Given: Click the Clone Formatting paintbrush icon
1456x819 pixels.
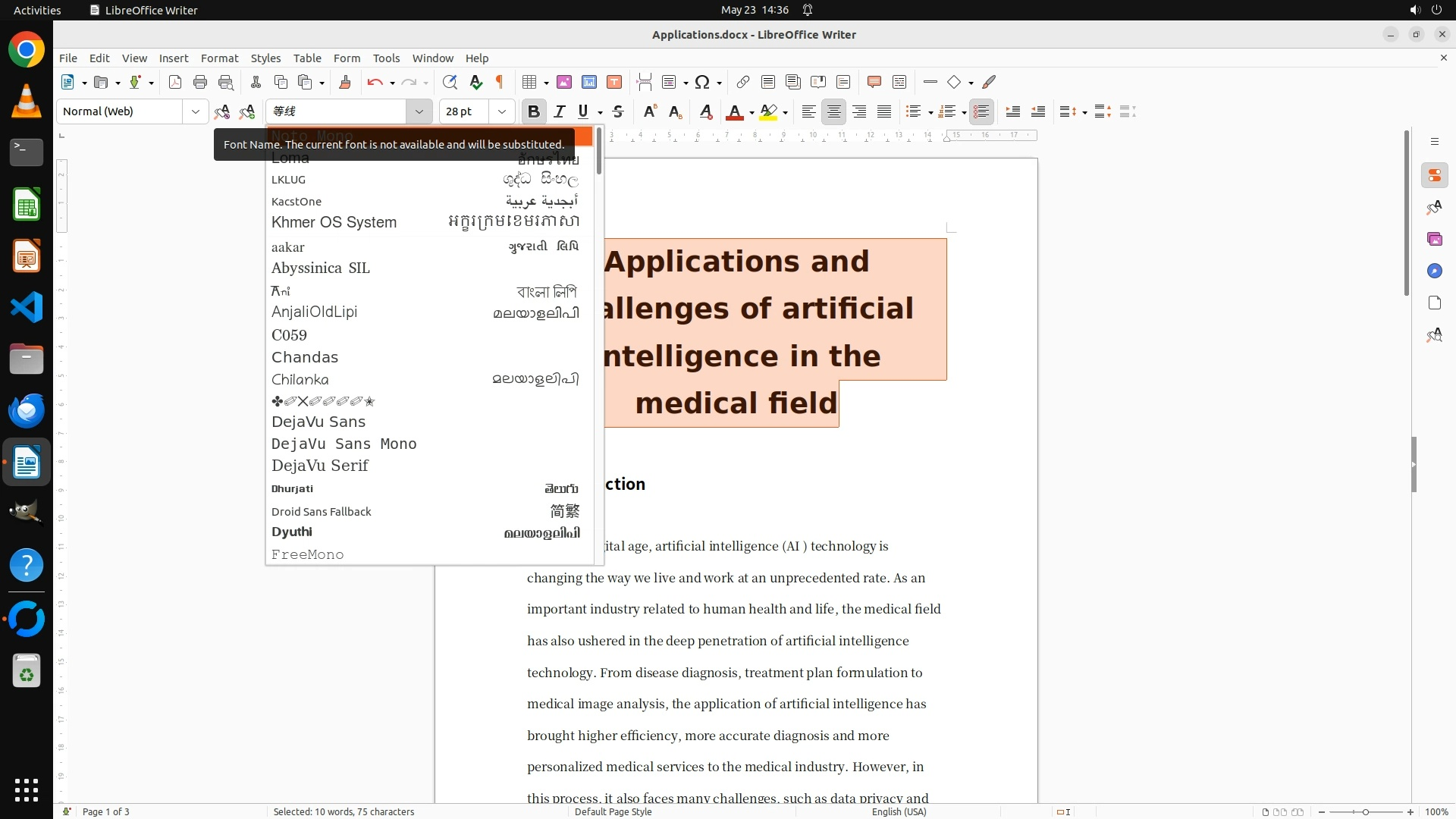Looking at the screenshot, I should (345, 82).
